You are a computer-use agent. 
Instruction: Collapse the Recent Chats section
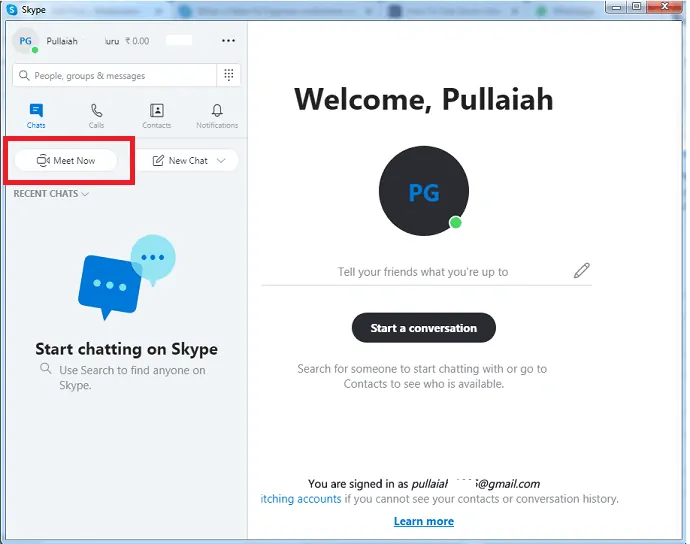51,194
